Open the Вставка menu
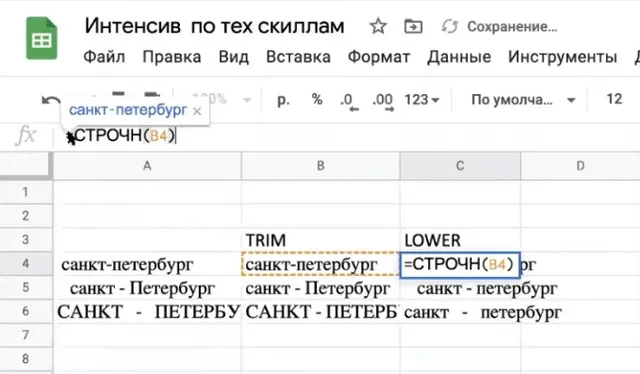 (298, 57)
